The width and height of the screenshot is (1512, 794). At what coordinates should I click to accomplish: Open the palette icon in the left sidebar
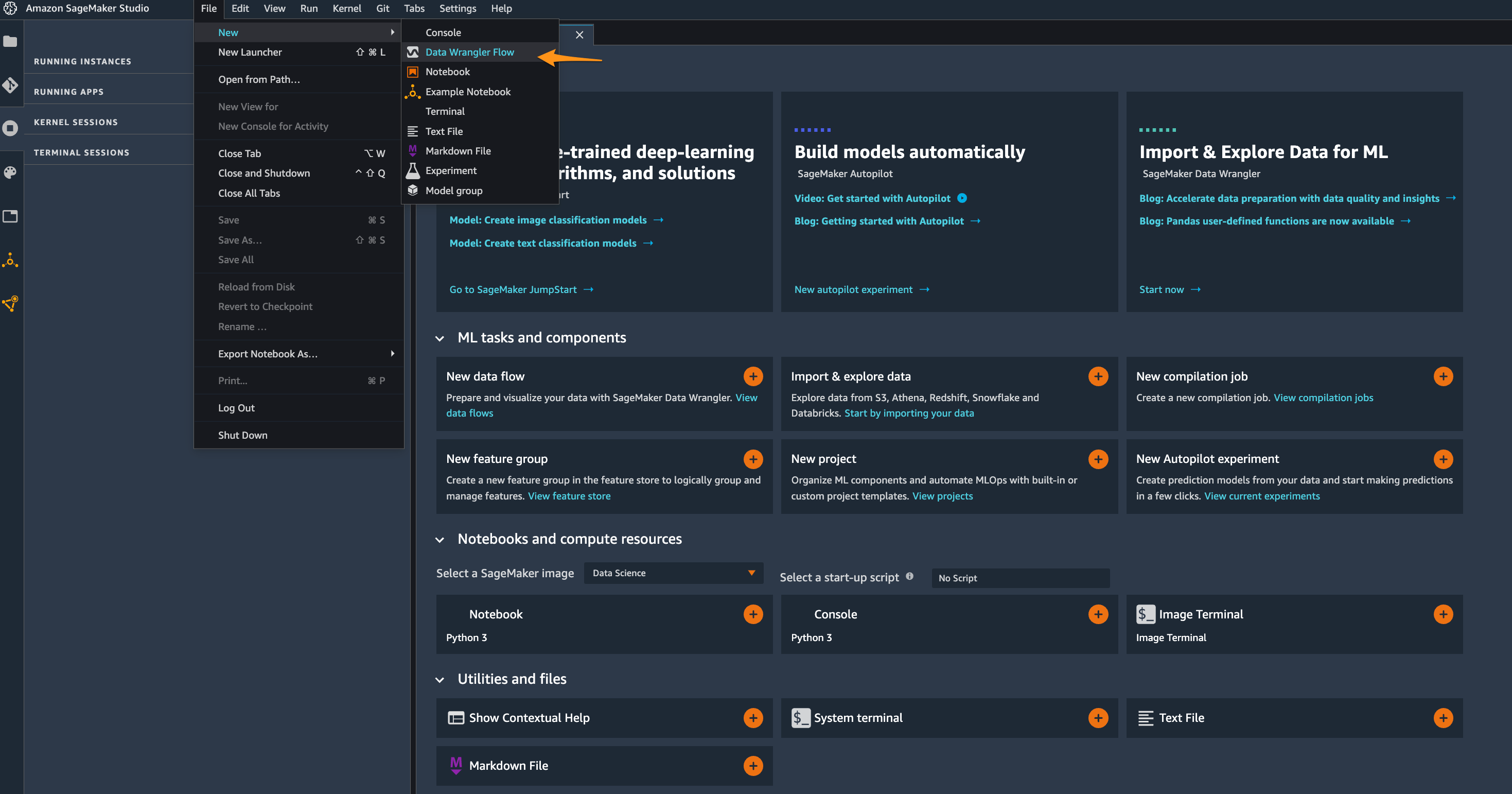click(x=11, y=172)
